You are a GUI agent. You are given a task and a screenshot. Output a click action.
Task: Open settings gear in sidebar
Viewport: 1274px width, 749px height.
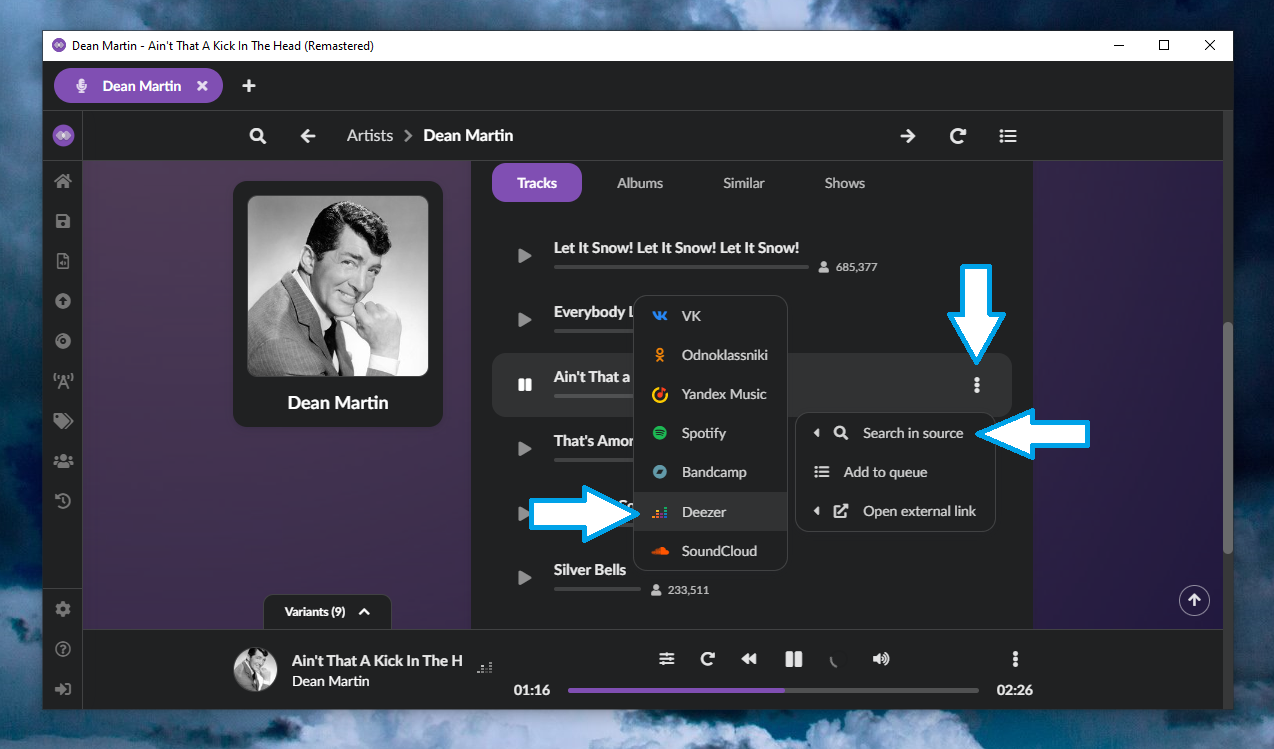click(x=63, y=609)
